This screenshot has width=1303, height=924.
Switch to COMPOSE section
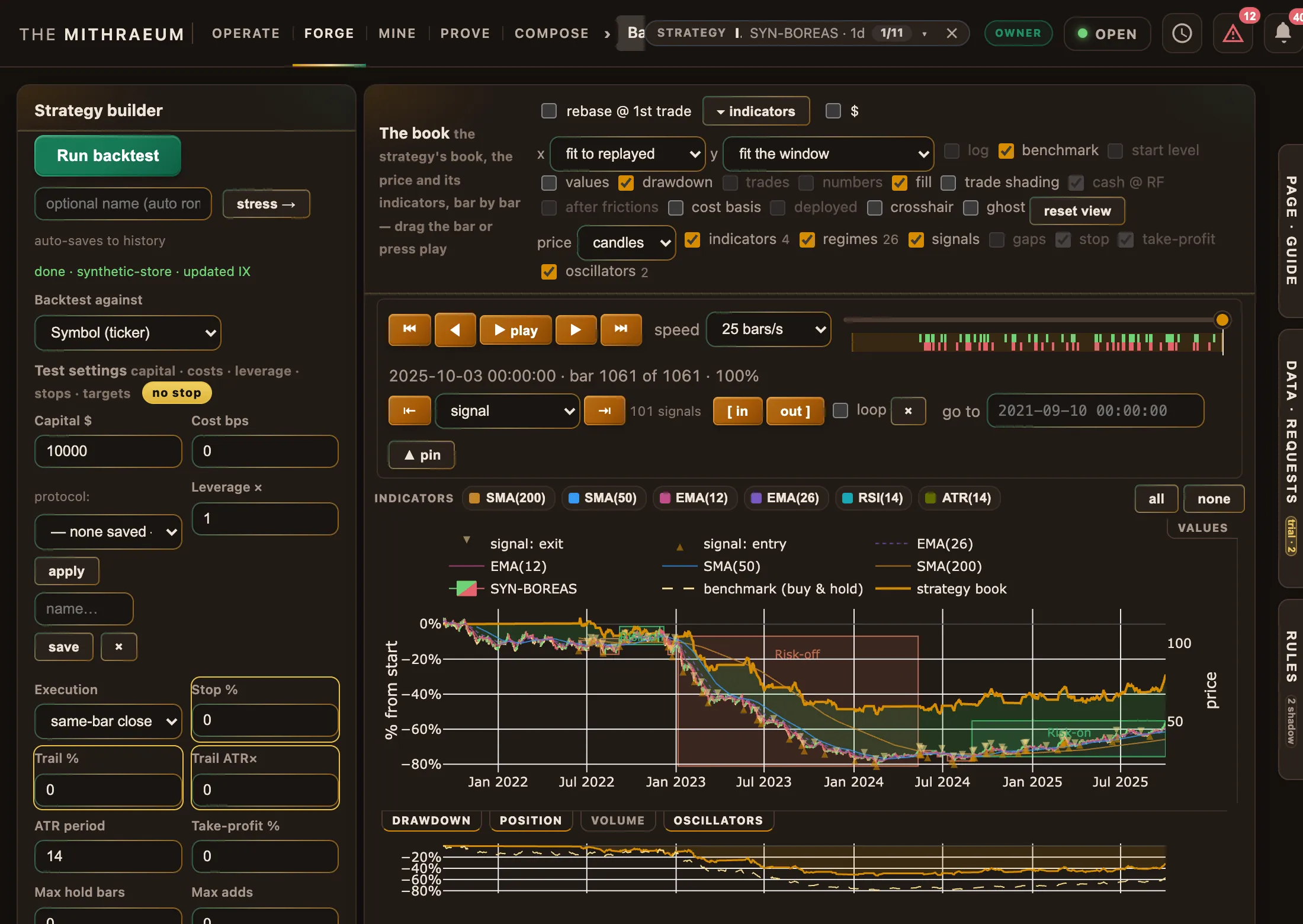click(x=551, y=34)
